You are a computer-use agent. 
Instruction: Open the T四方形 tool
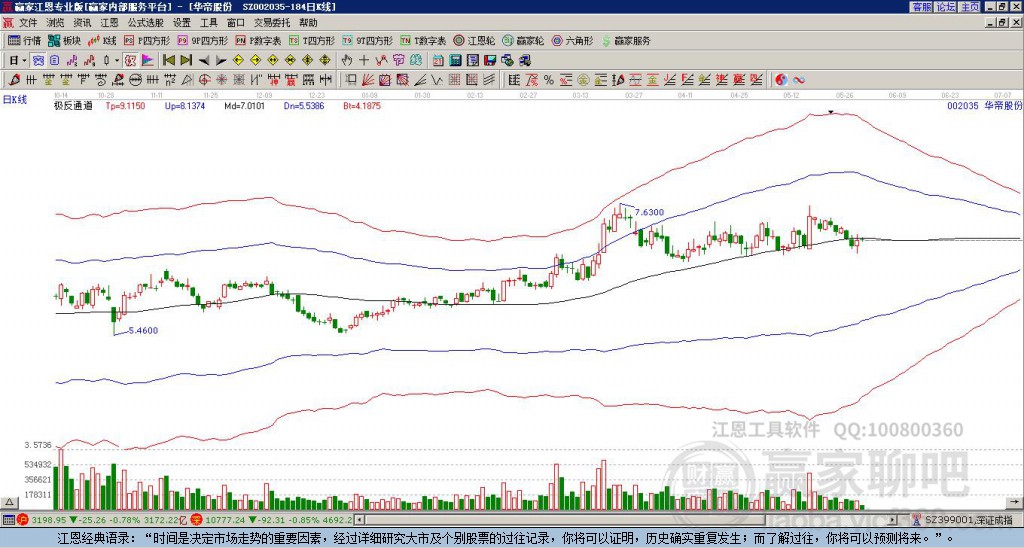coord(312,40)
